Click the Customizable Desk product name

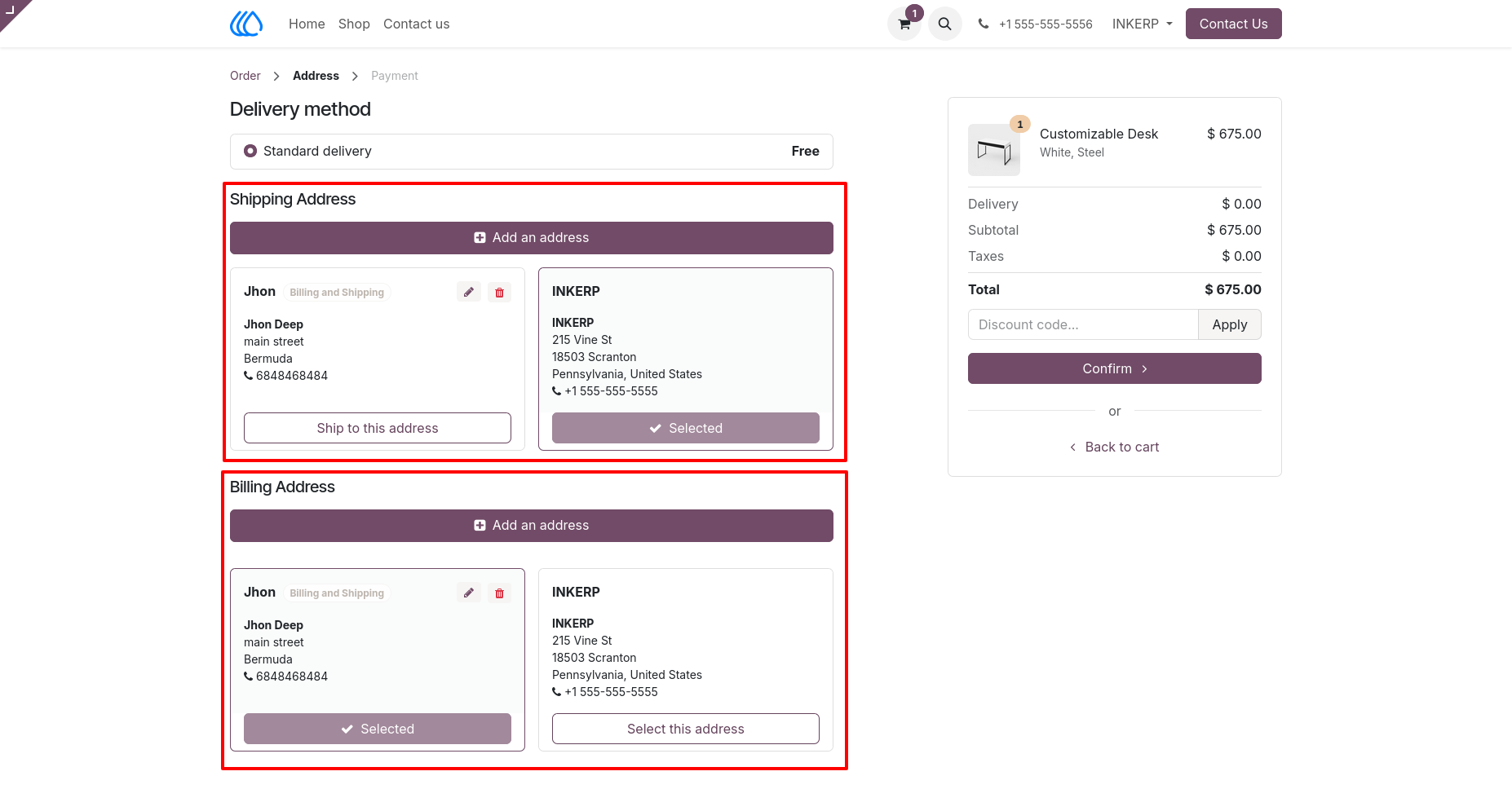[x=1099, y=134]
